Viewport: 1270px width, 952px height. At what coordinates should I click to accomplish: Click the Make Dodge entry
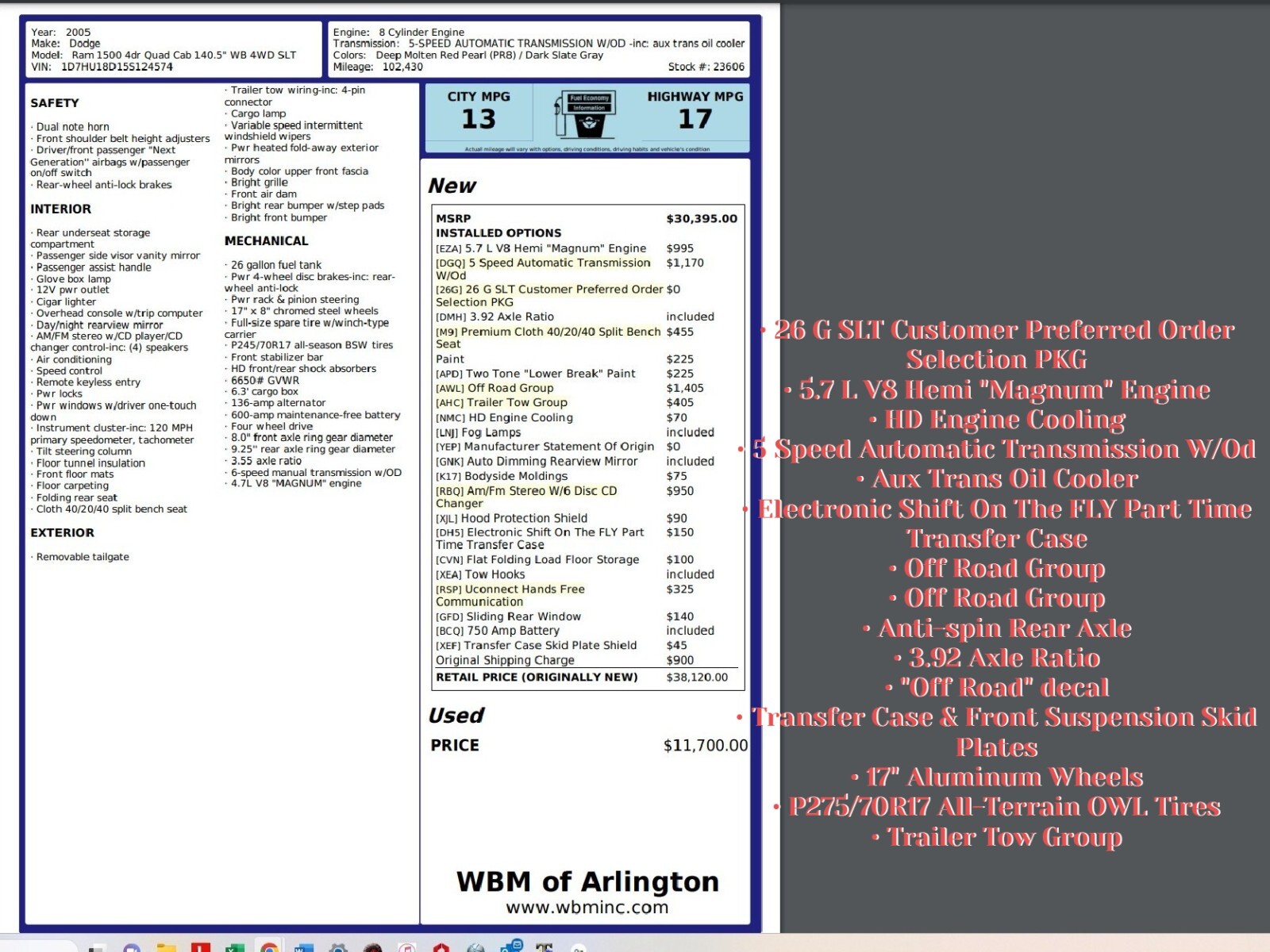click(x=66, y=44)
